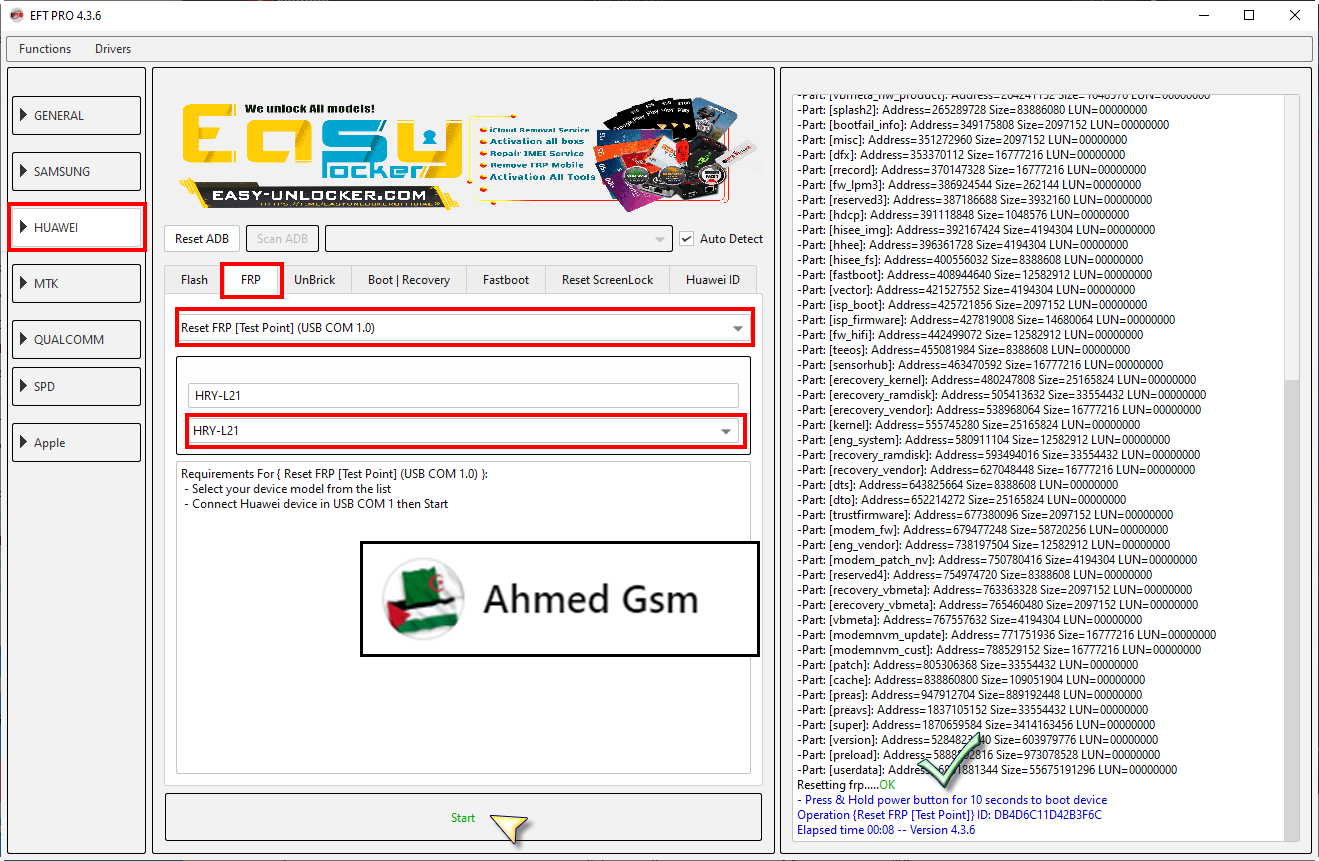Screen dimensions: 1319x861
Task: Expand the Apple section
Action: (x=76, y=442)
